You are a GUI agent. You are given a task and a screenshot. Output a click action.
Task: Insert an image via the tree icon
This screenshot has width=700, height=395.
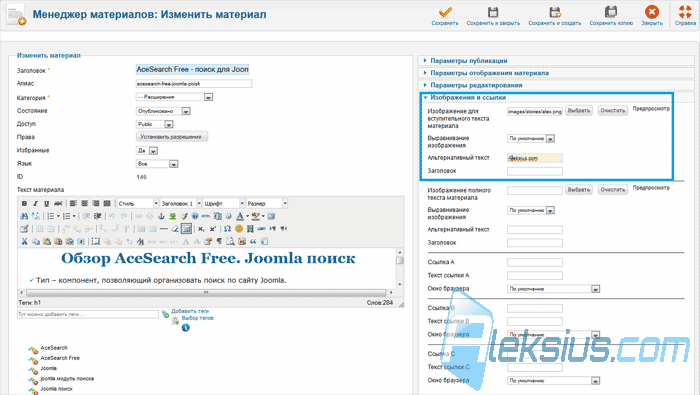click(x=172, y=216)
